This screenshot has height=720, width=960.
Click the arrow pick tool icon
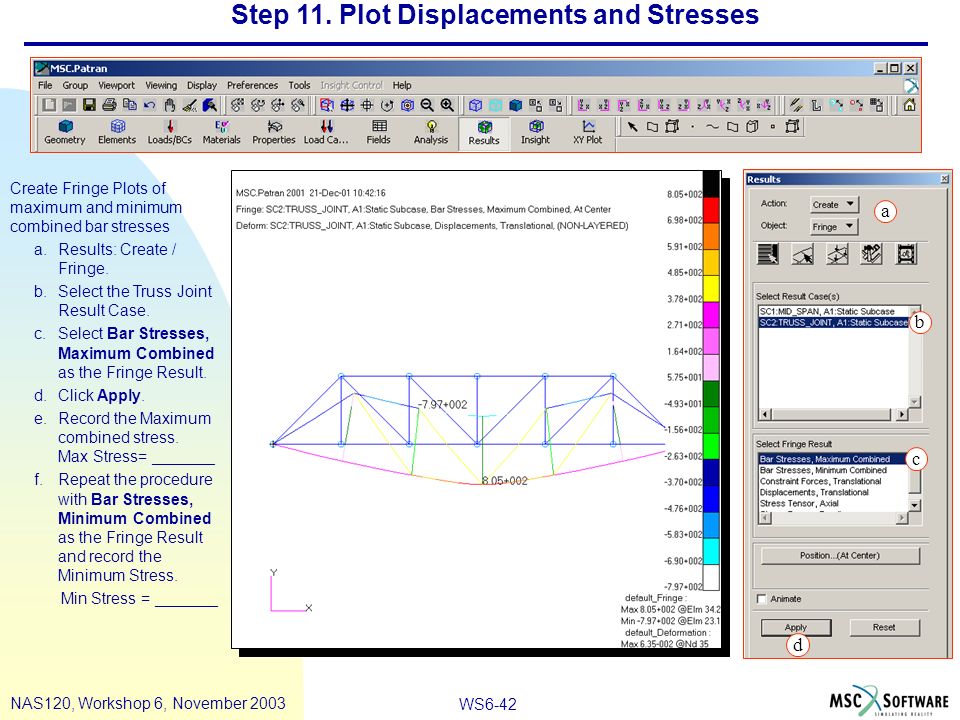(x=632, y=127)
